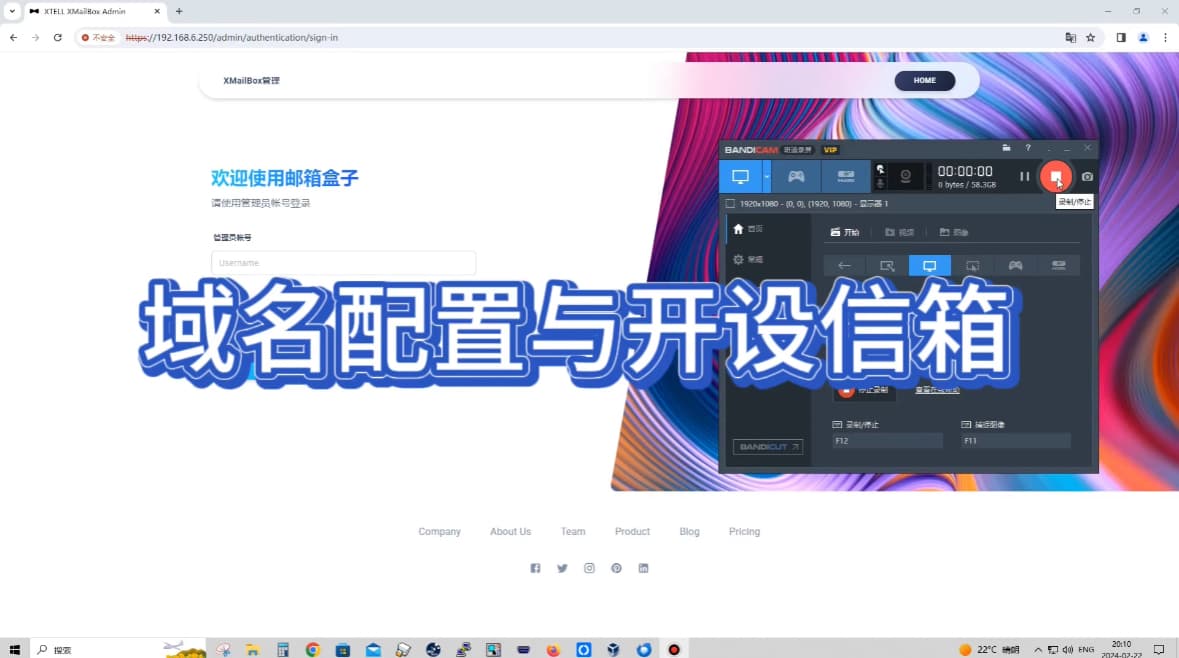
Task: Open the Blog footer link
Action: coord(690,532)
